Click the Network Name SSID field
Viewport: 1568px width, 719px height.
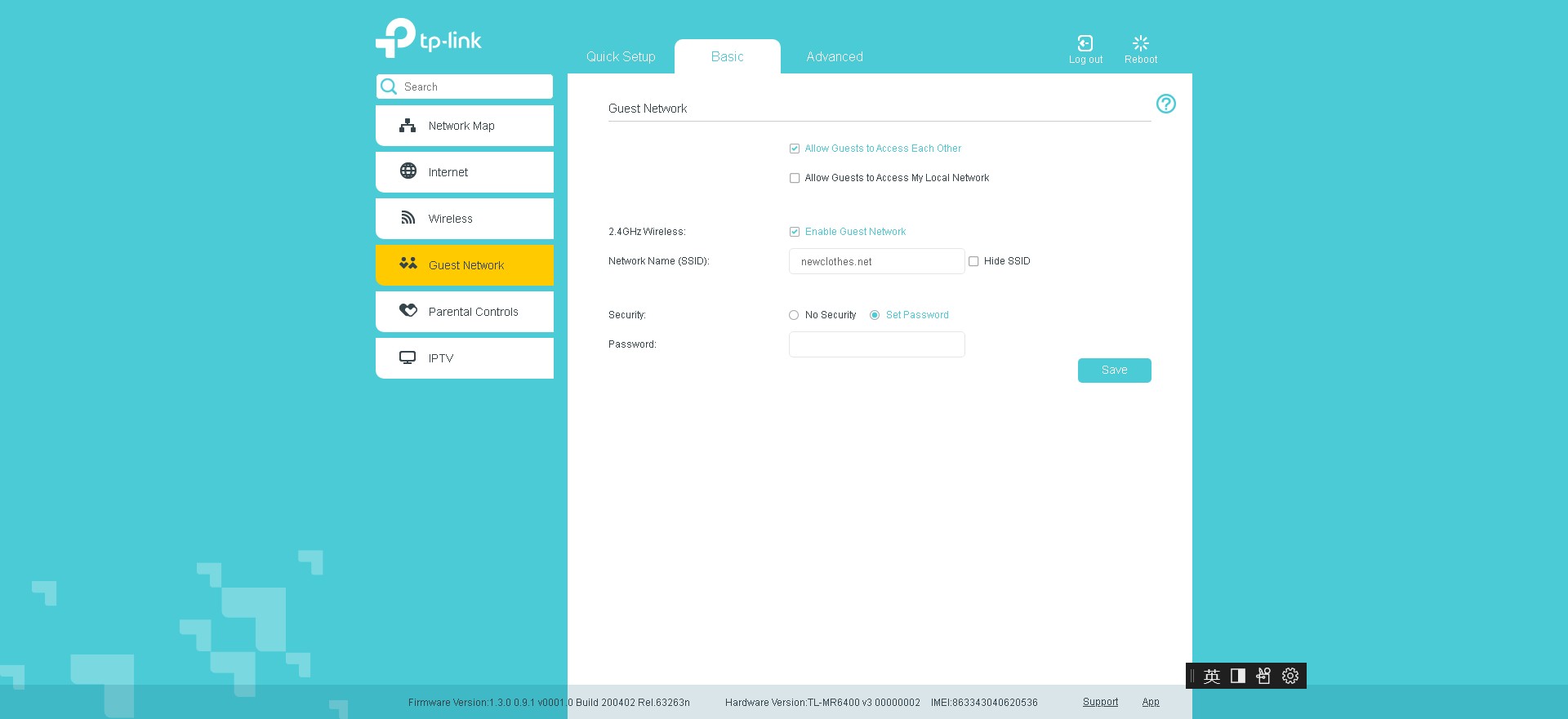(x=876, y=261)
